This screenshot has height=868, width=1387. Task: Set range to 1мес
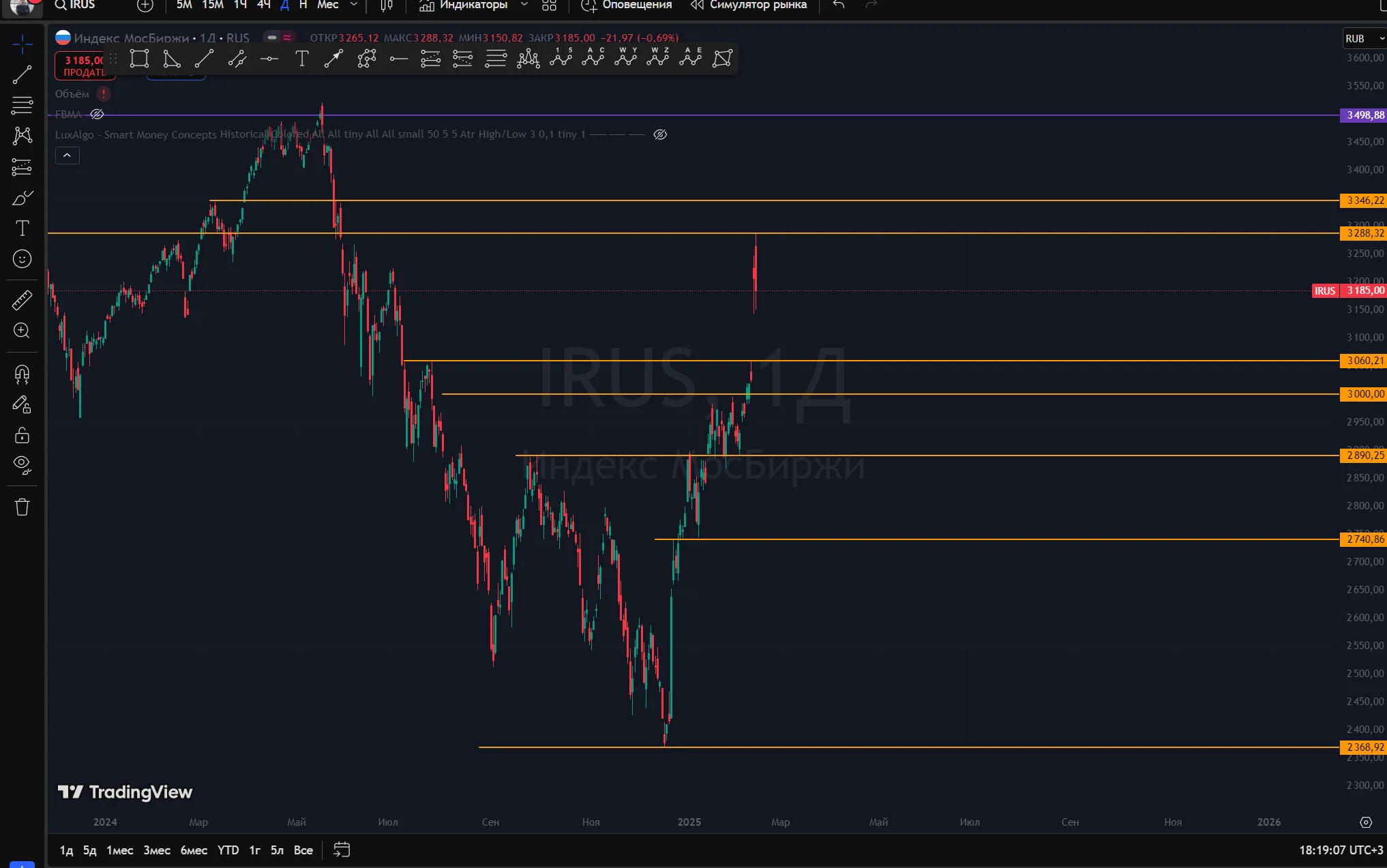pyautogui.click(x=120, y=850)
